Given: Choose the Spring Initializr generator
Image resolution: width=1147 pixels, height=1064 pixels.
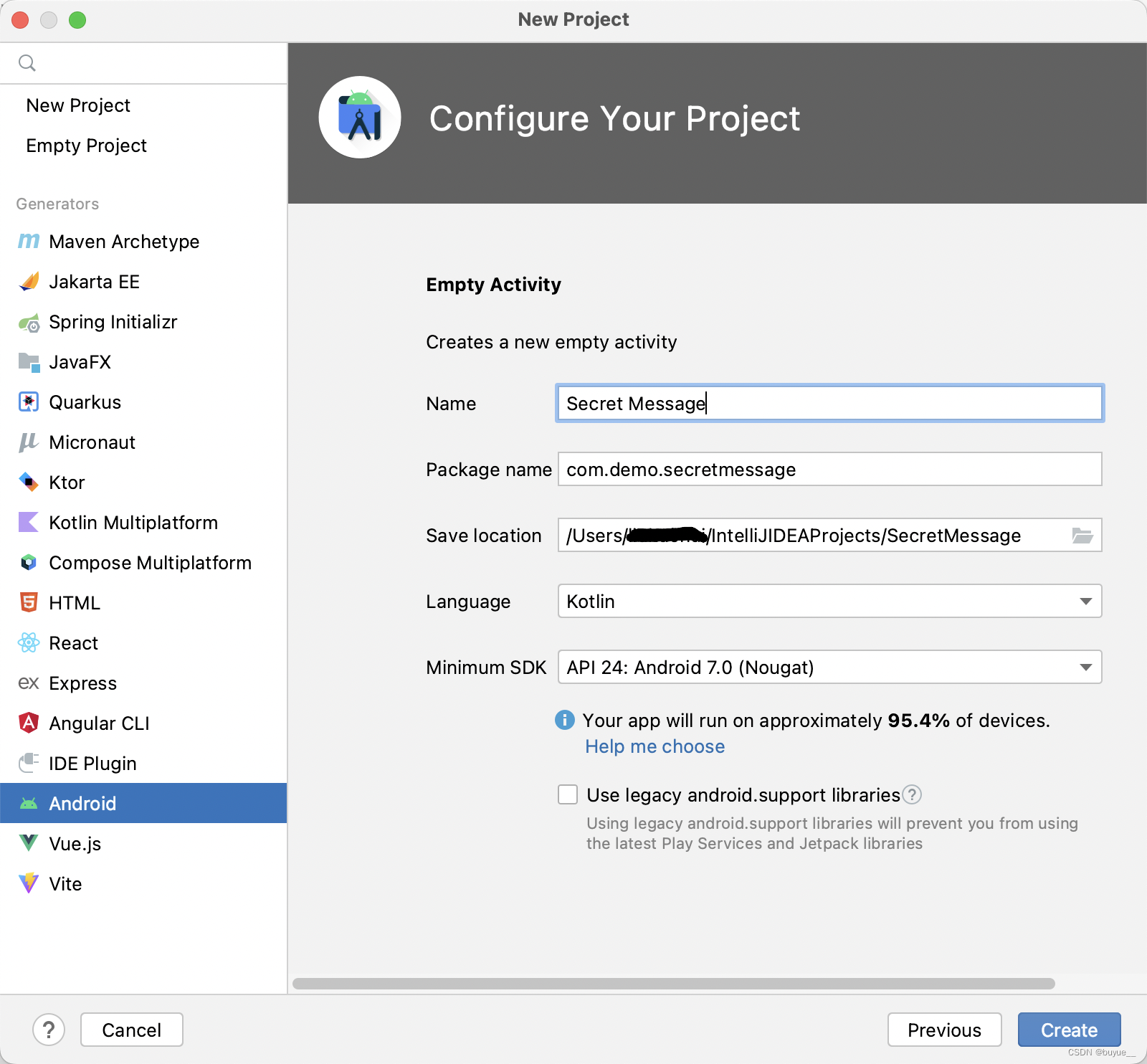Looking at the screenshot, I should point(143,322).
